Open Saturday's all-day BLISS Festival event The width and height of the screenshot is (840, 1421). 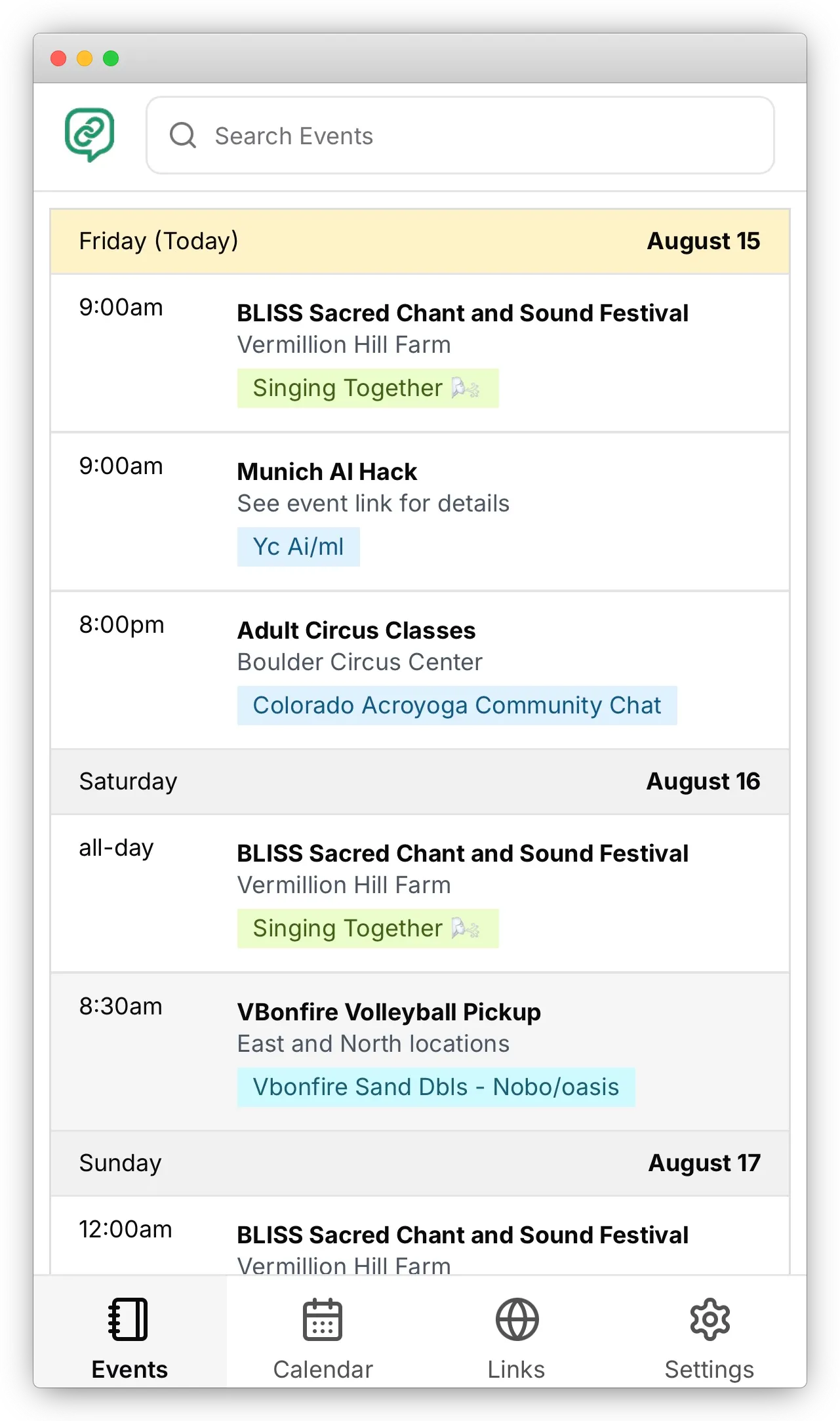coord(462,854)
